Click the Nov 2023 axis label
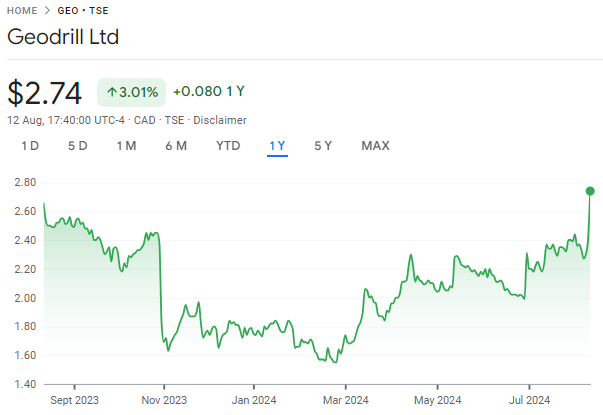This screenshot has height=415, width=603. [164, 400]
